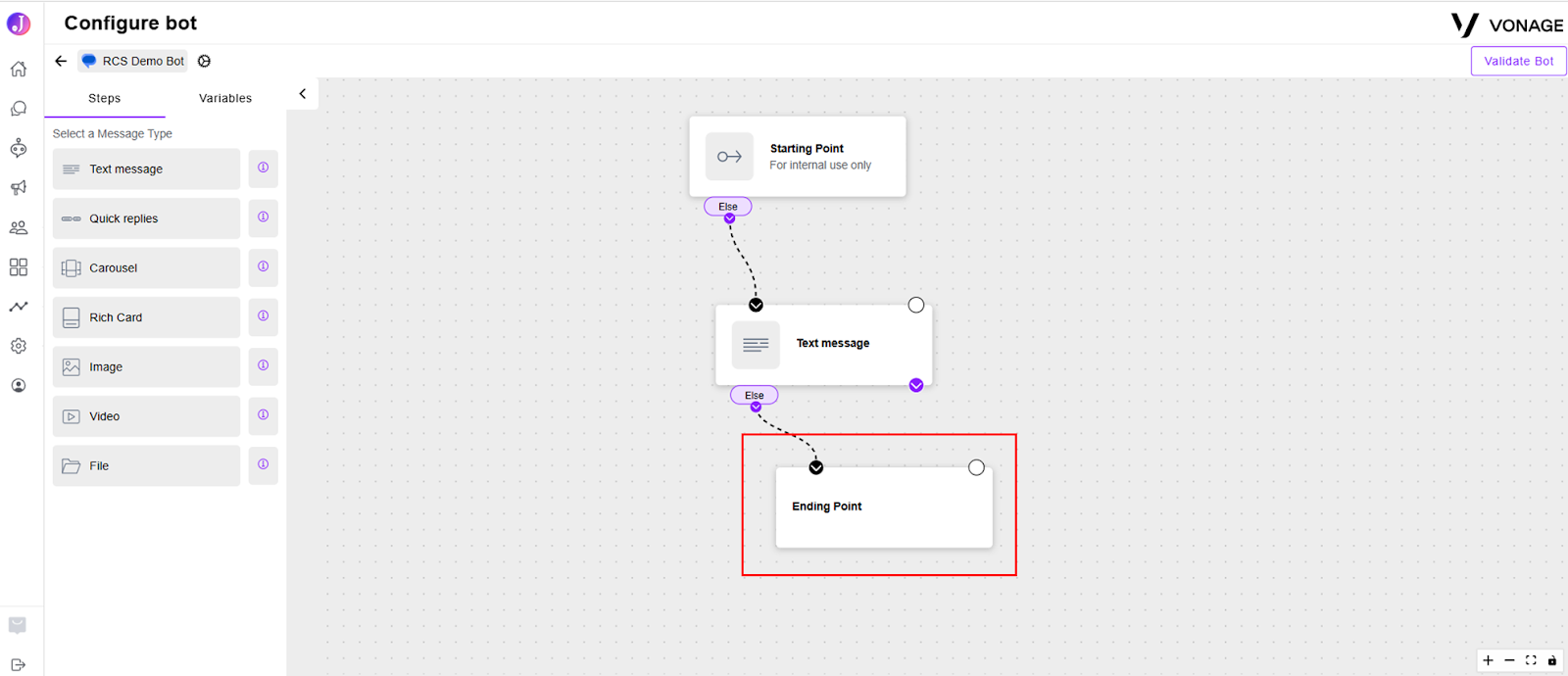Open the home icon in left sidebar
Image resolution: width=1568 pixels, height=676 pixels.
click(18, 69)
